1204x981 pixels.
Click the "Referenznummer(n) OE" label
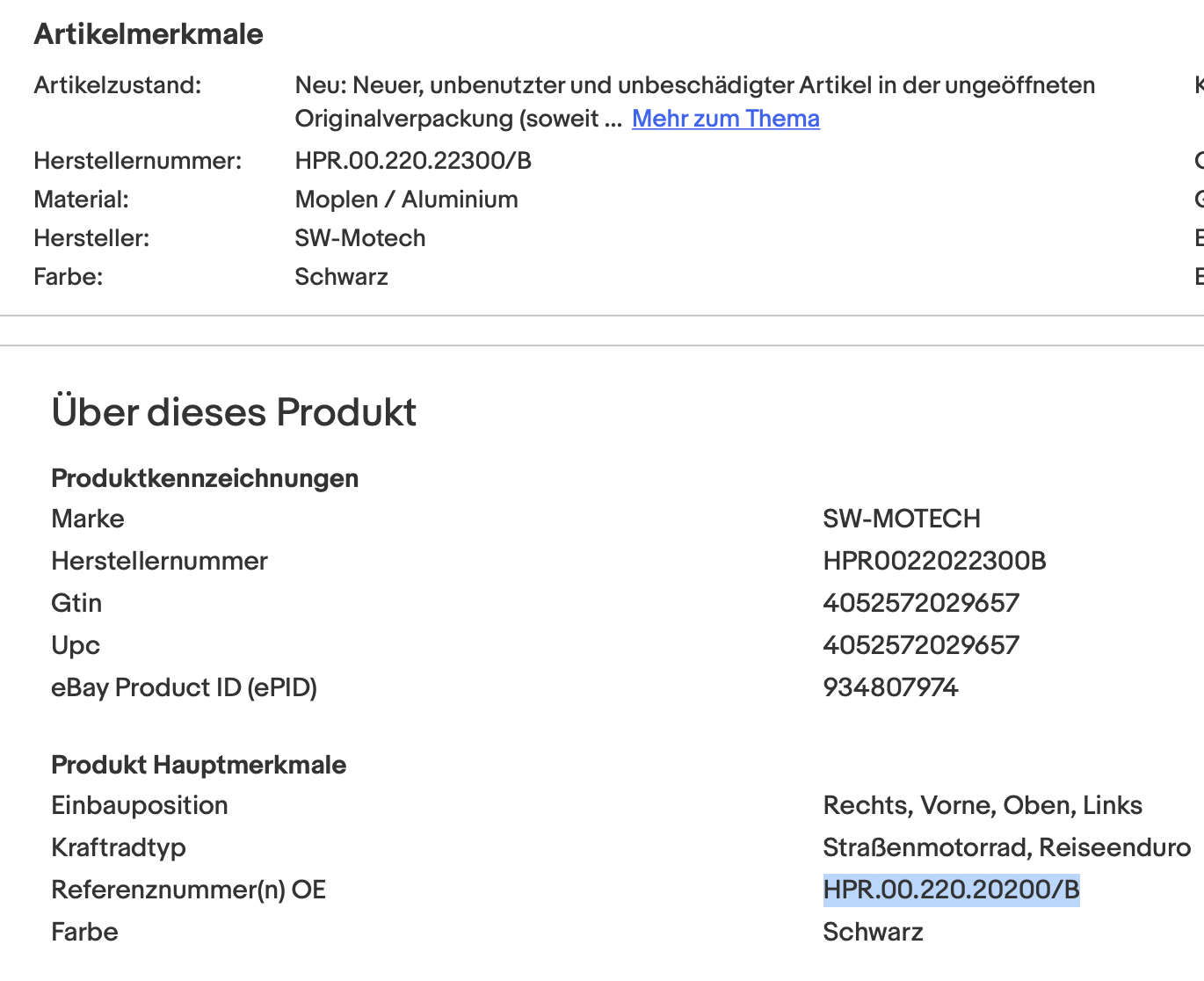pyautogui.click(x=188, y=890)
